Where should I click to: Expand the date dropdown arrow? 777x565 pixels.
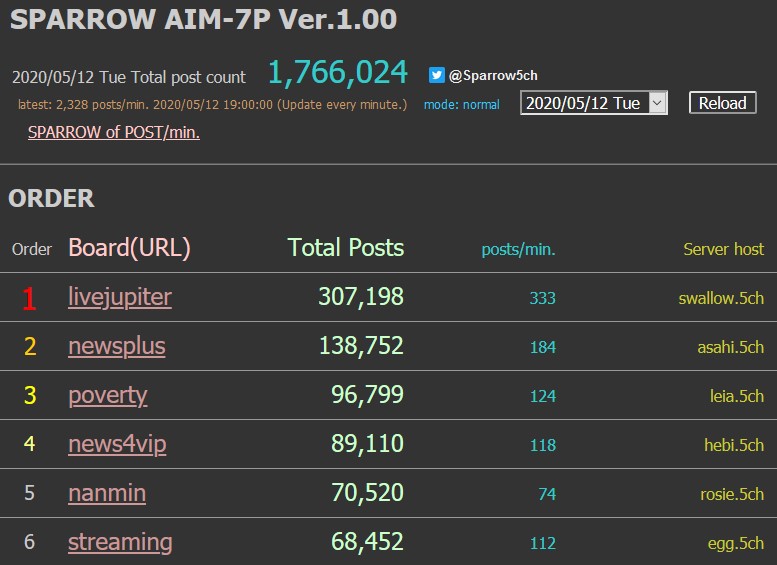(x=657, y=103)
